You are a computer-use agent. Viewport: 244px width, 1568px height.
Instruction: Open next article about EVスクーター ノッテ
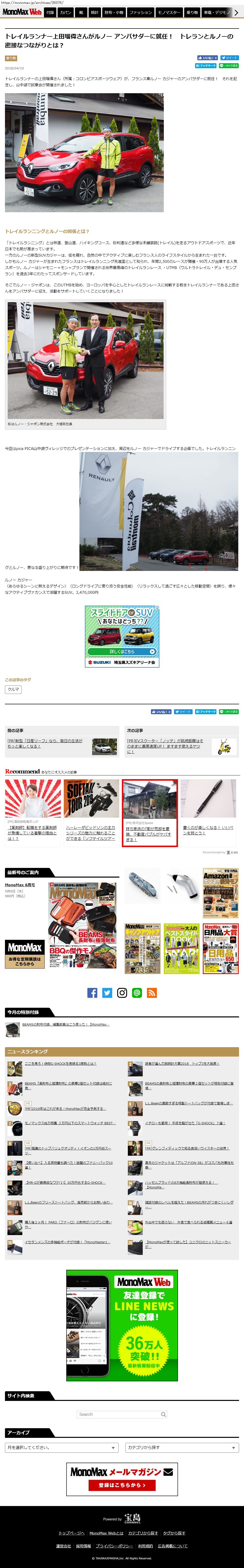[165, 746]
